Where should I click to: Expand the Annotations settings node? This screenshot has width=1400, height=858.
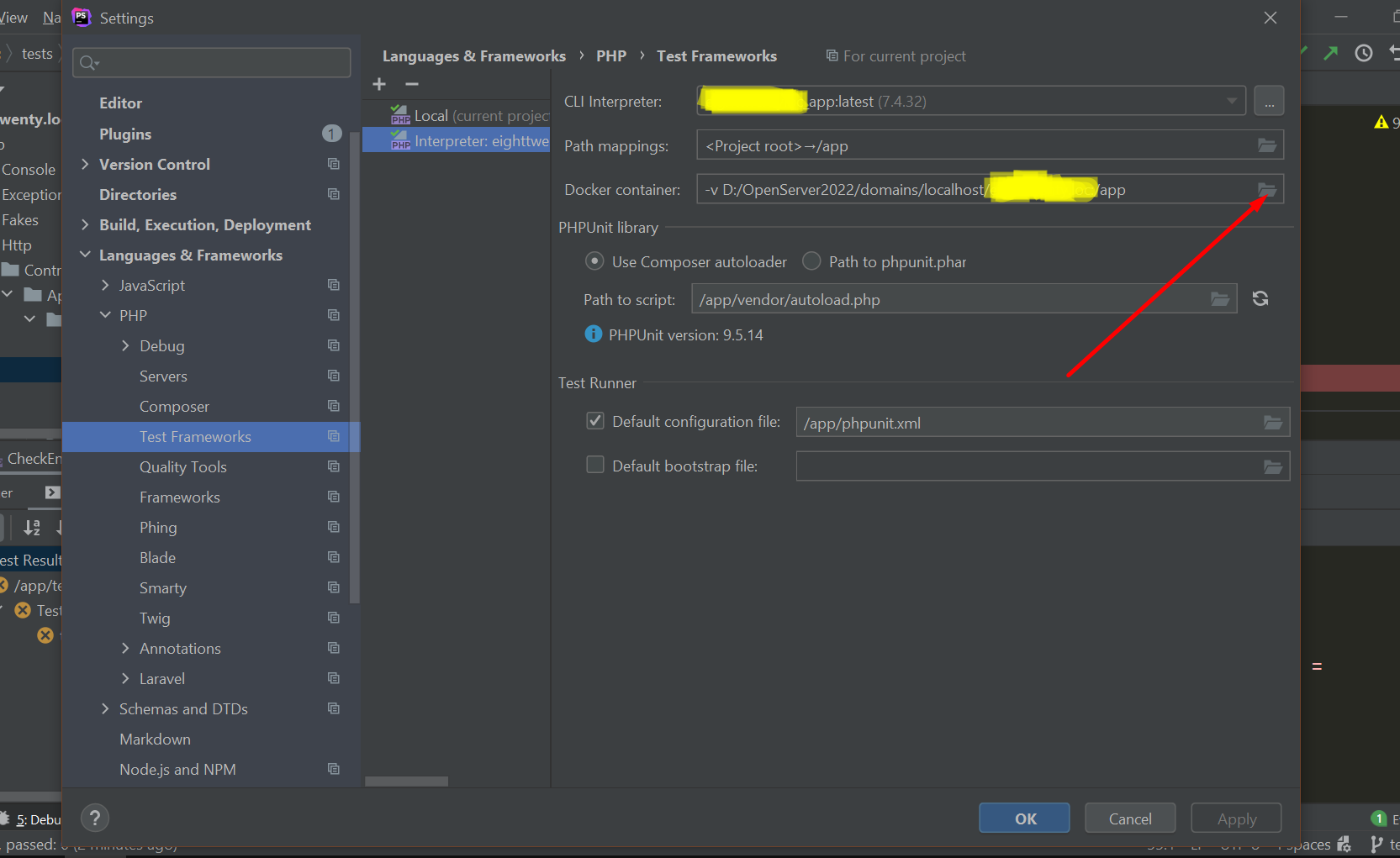tap(125, 648)
